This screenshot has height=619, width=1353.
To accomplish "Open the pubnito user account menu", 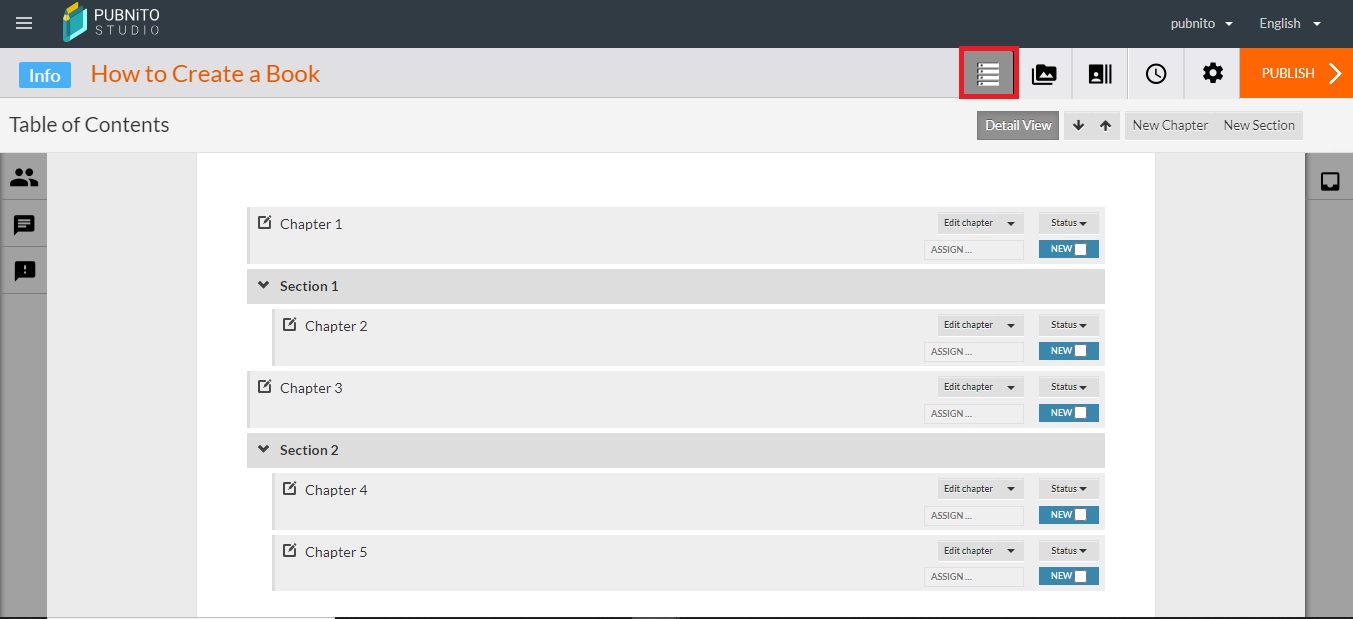I will pyautogui.click(x=1201, y=23).
